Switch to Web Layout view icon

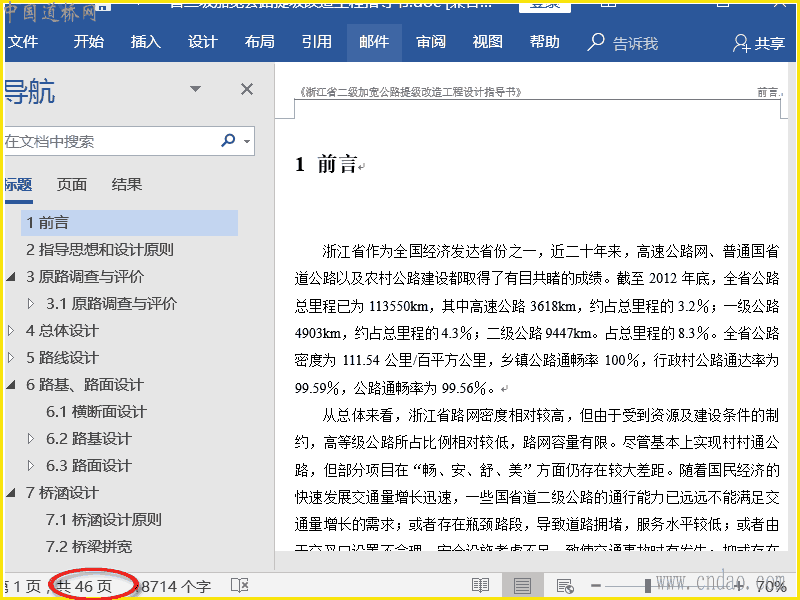click(565, 586)
